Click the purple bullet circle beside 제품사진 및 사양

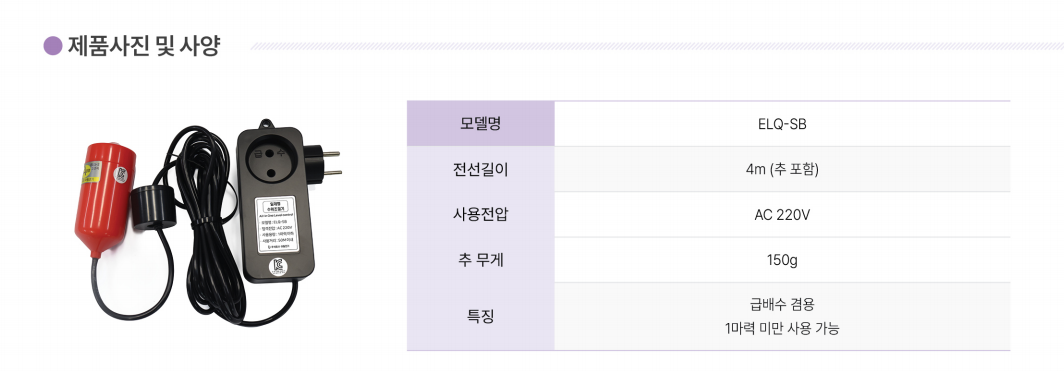point(53,45)
